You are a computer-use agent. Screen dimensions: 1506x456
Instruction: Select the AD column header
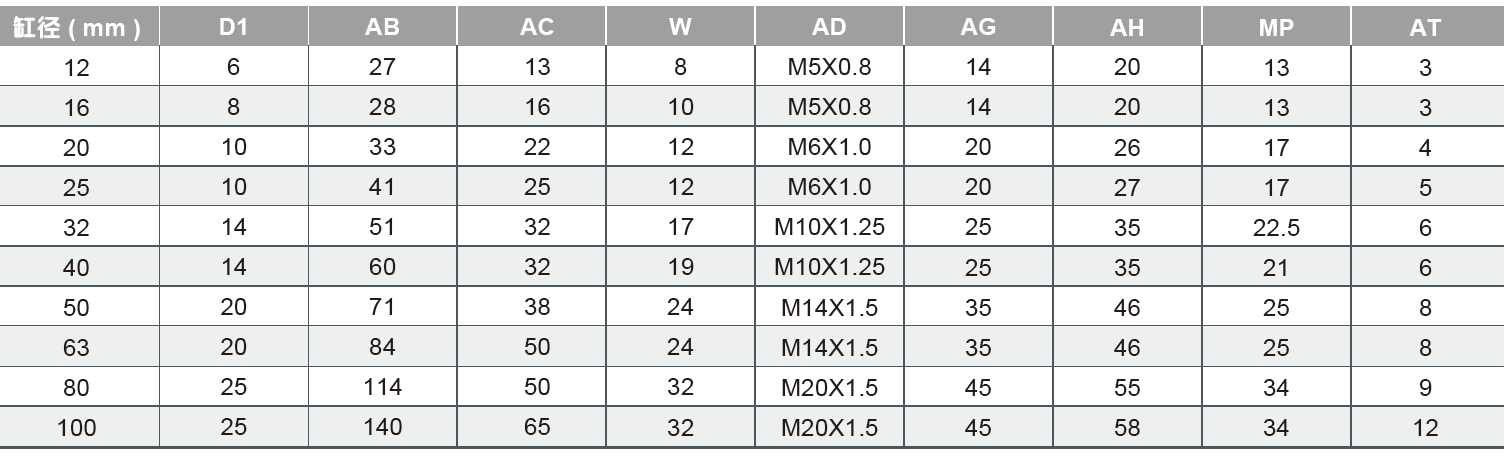coord(829,28)
